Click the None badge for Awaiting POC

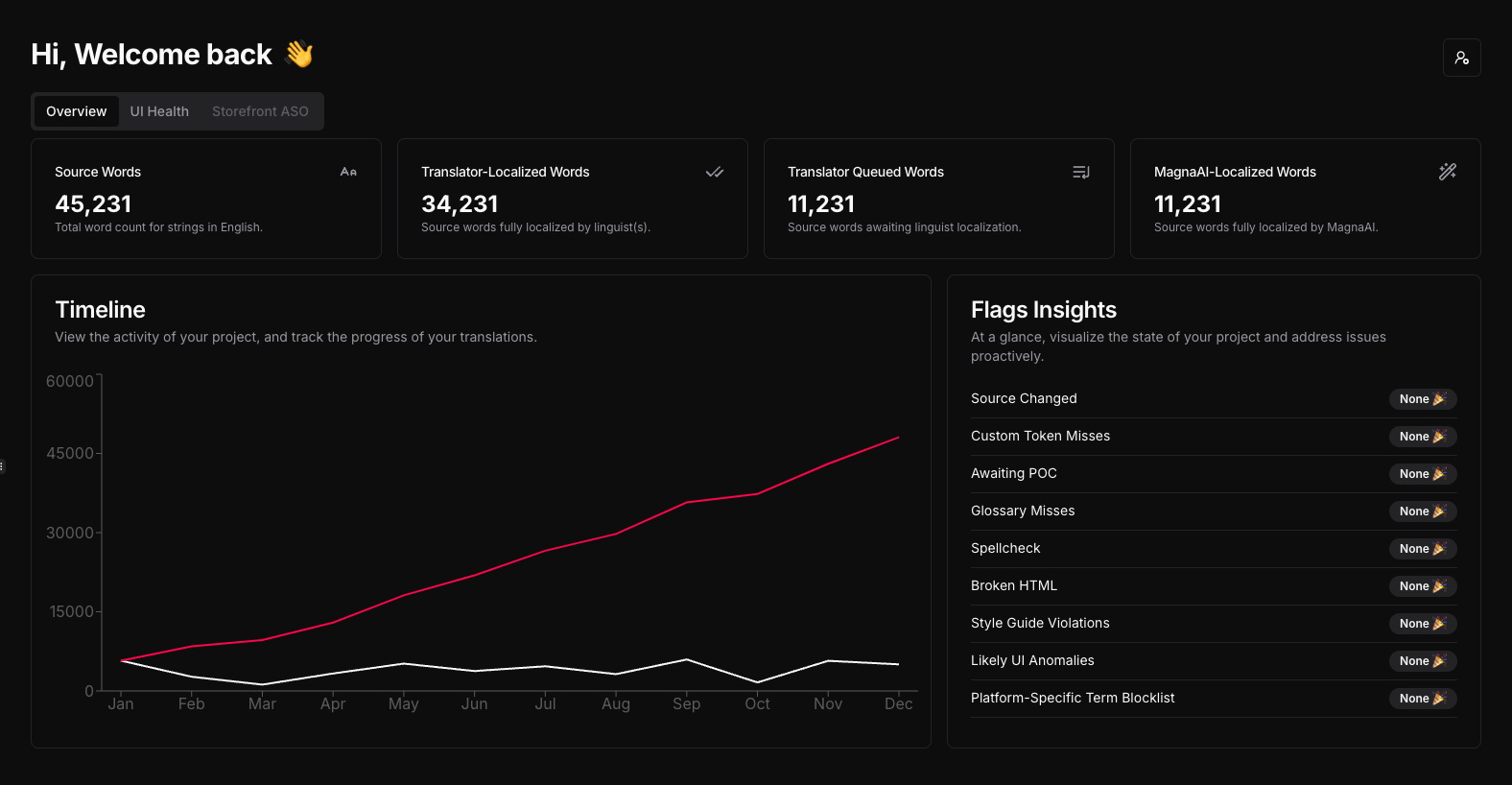point(1423,474)
